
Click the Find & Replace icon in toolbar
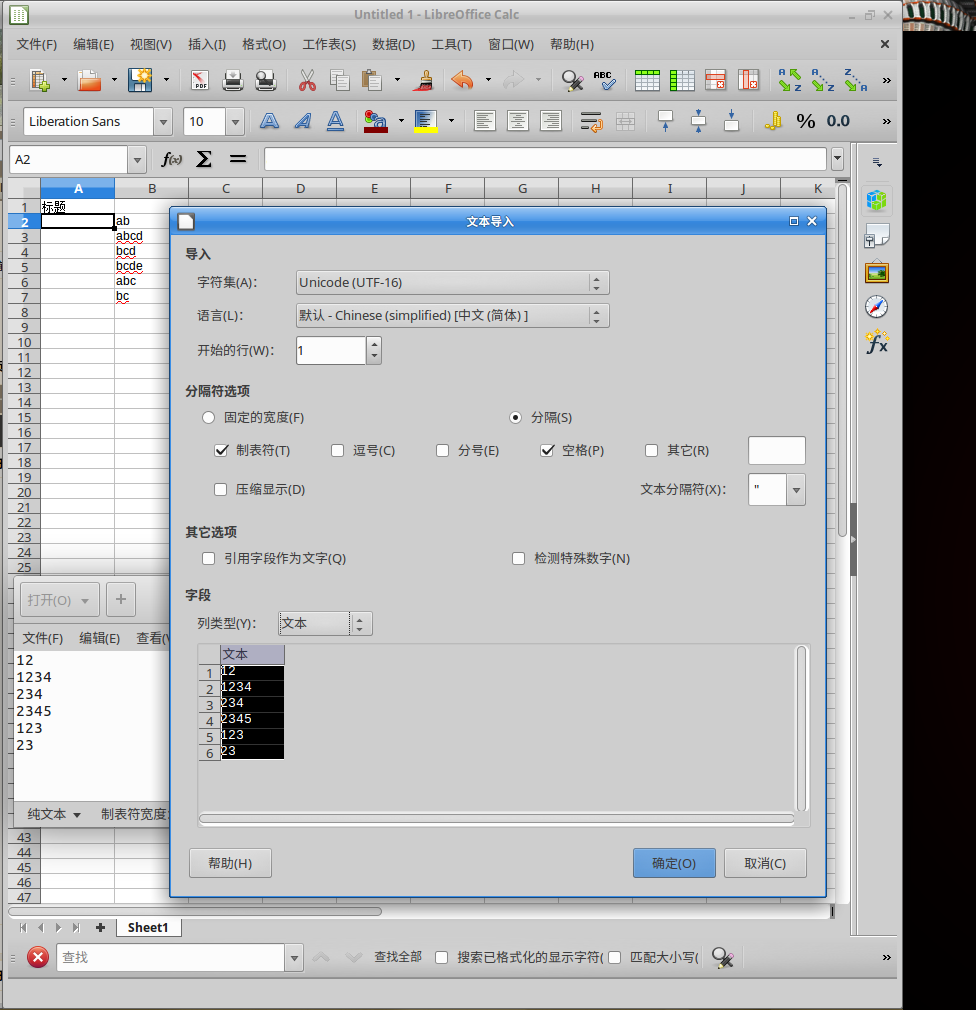coord(572,81)
